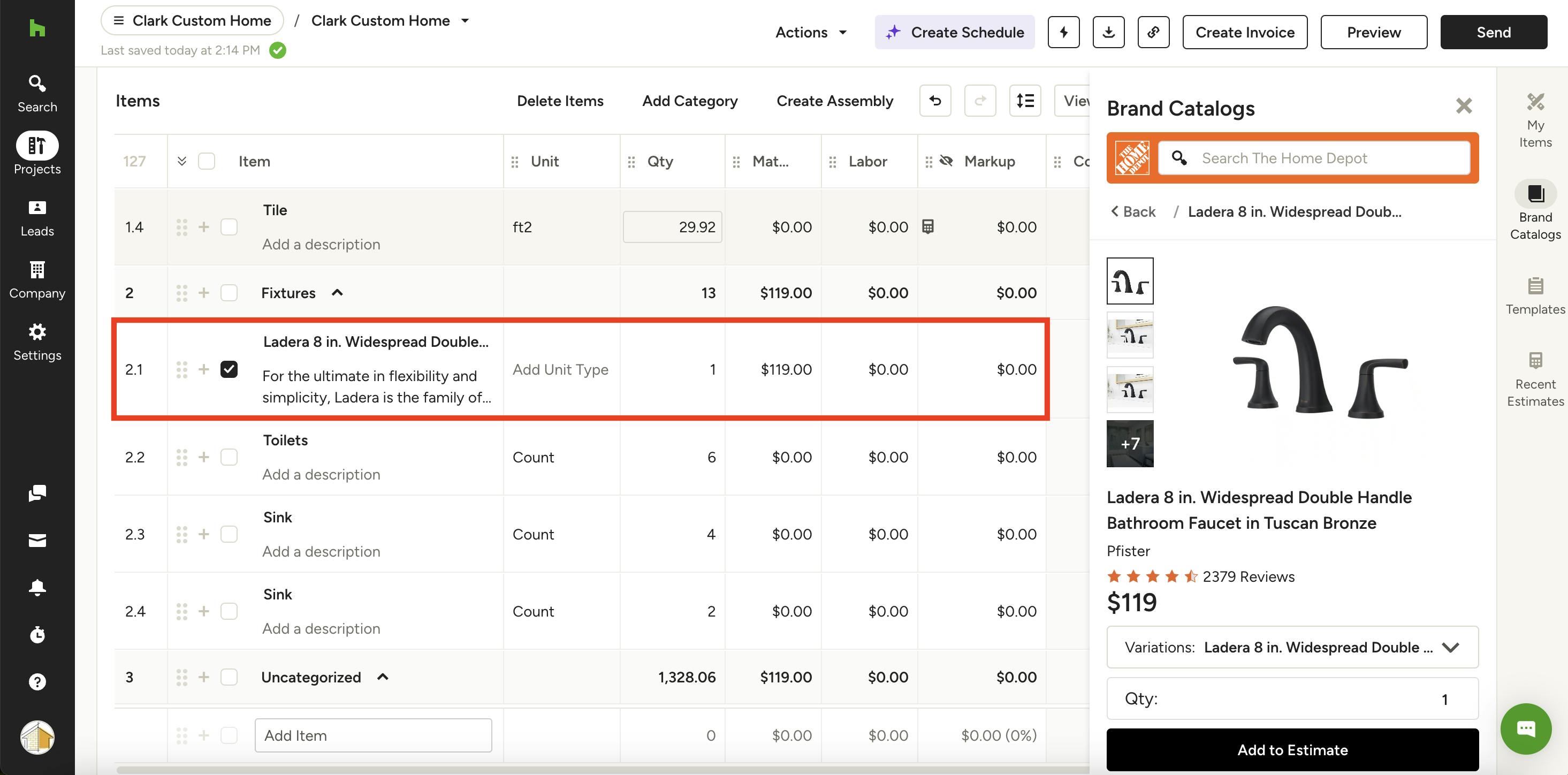Check the Sink row 2.3 checkbox
This screenshot has width=1568, height=775.
coord(229,534)
